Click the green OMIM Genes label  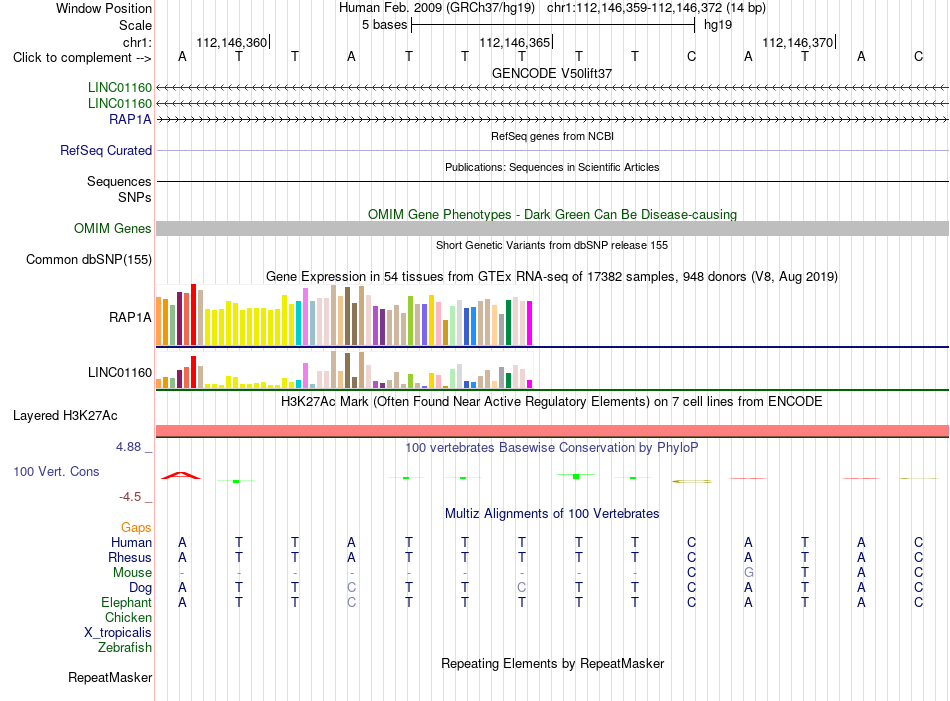[113, 228]
